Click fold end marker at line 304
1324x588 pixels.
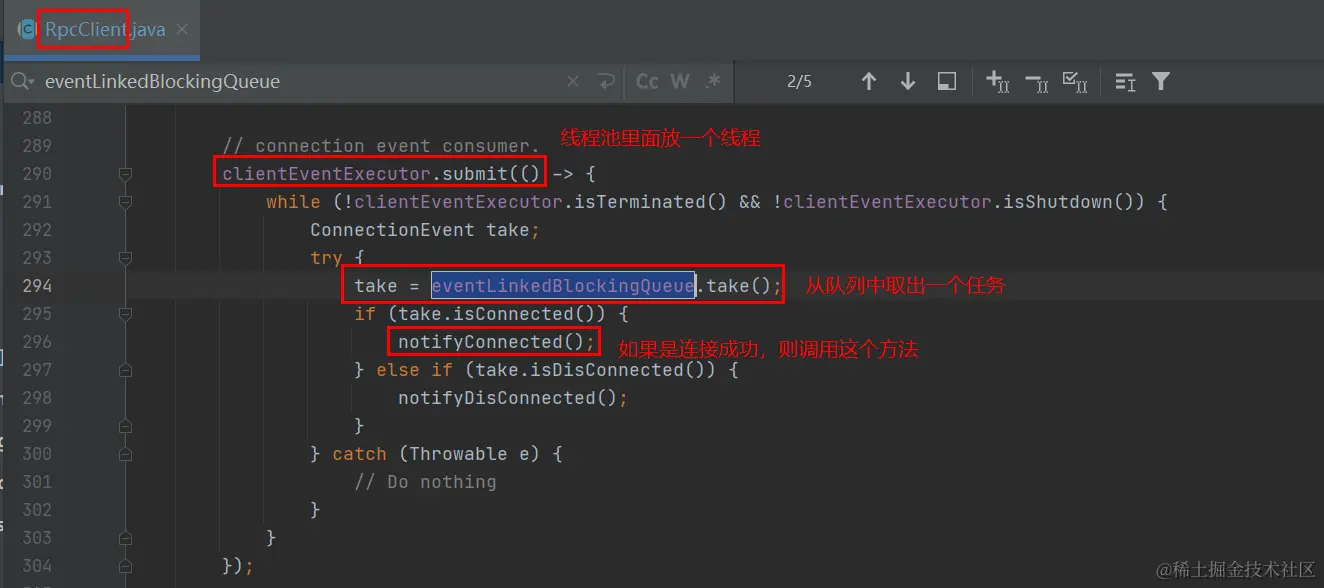coord(126,566)
